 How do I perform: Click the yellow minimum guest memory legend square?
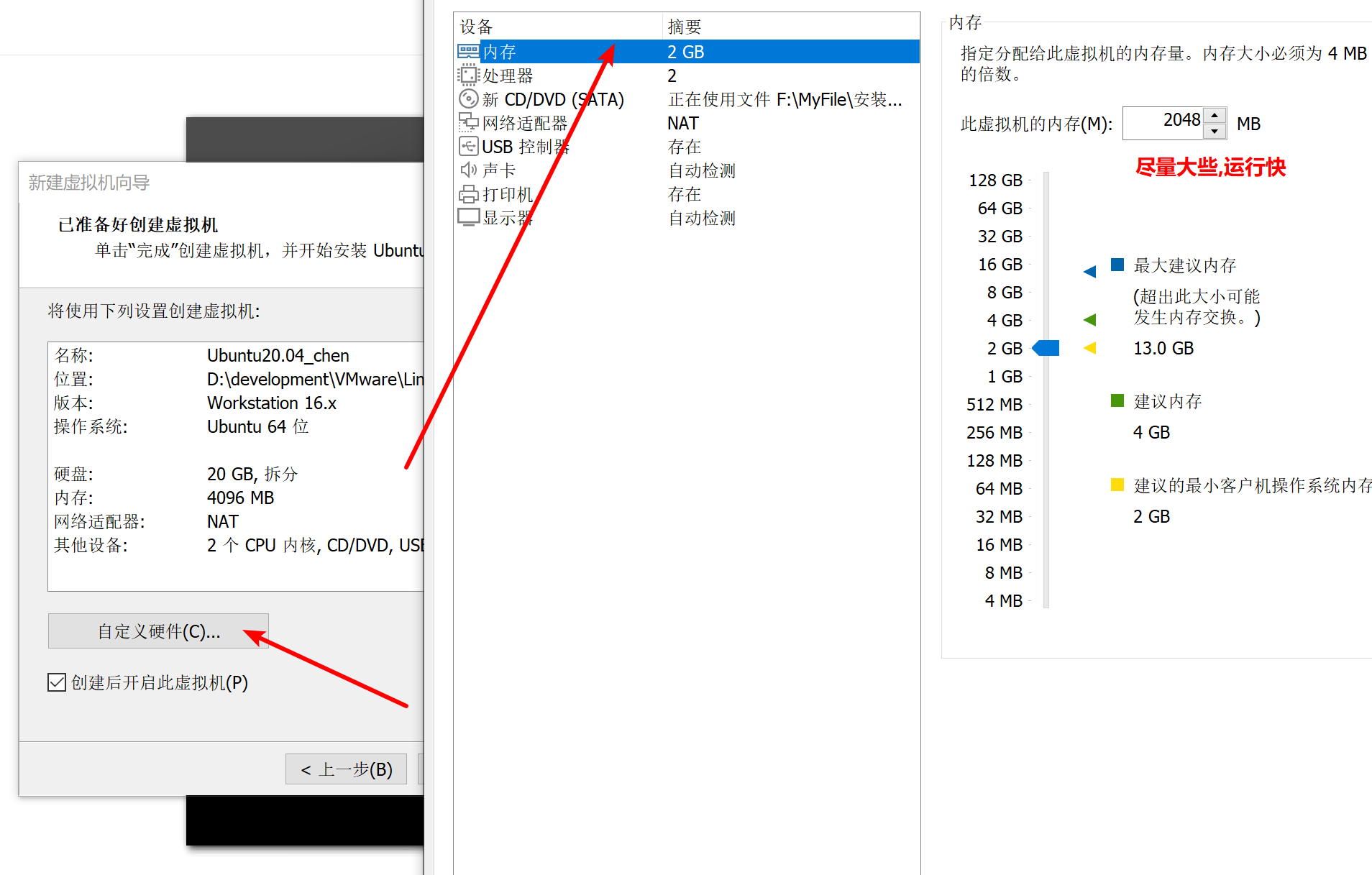pos(1117,485)
